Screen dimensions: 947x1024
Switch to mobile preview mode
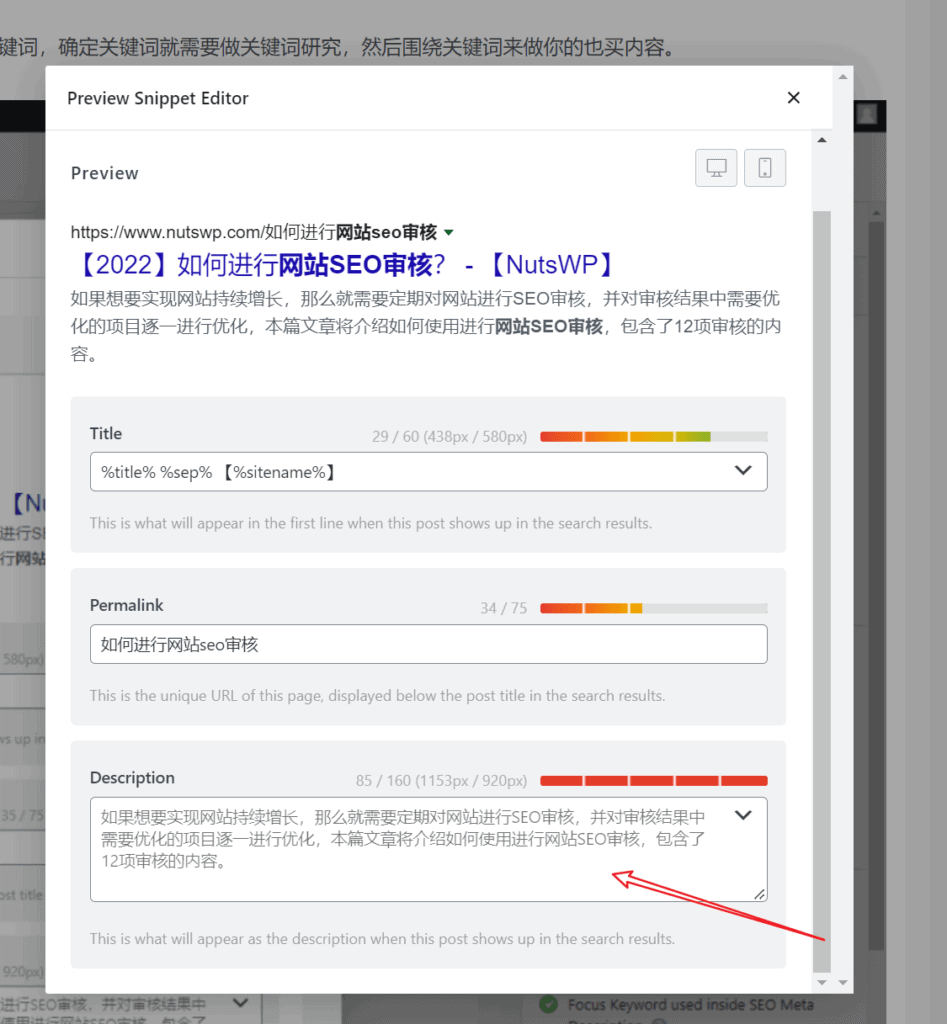pos(765,168)
